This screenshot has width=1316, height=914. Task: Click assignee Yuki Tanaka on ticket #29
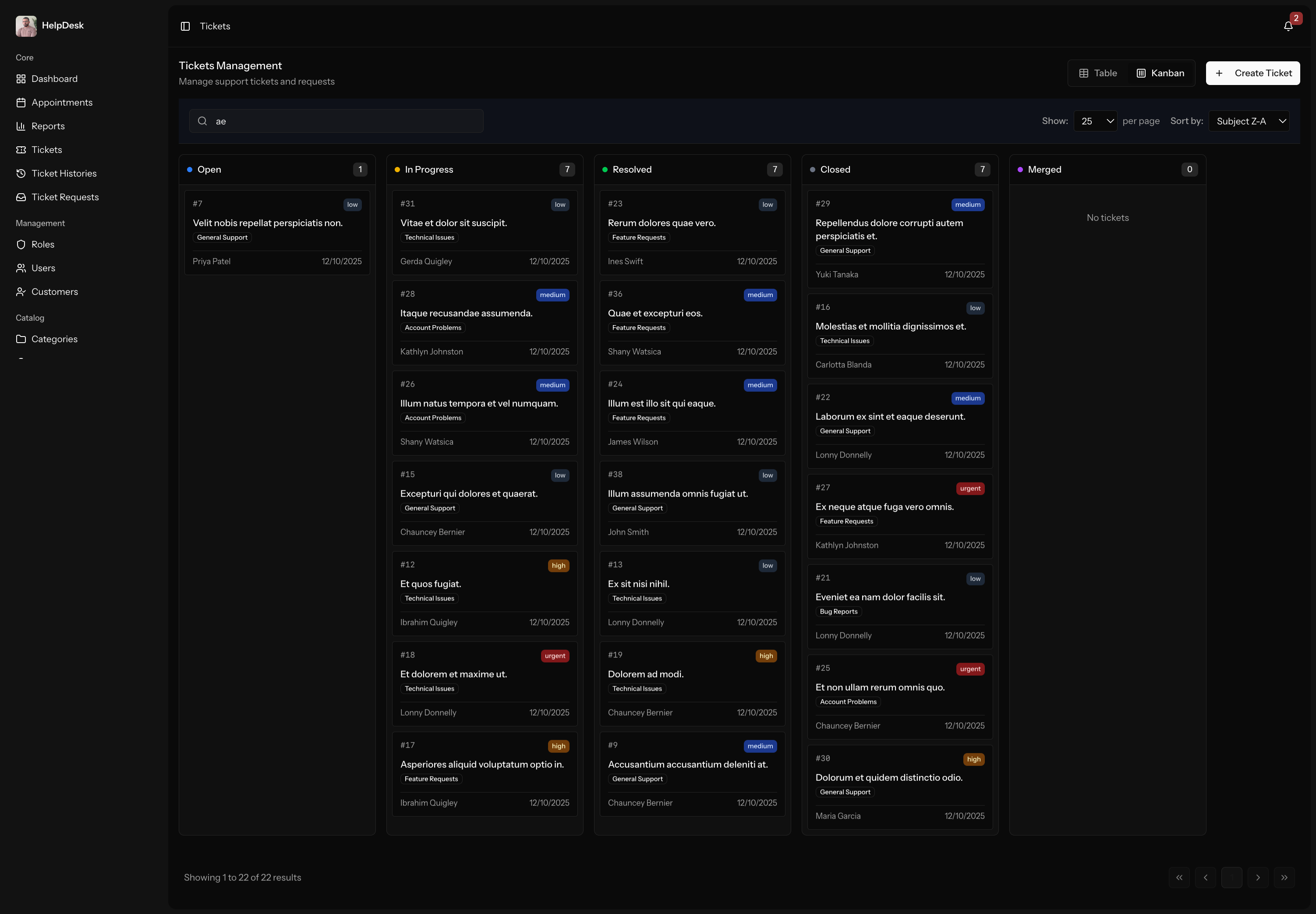pos(837,275)
